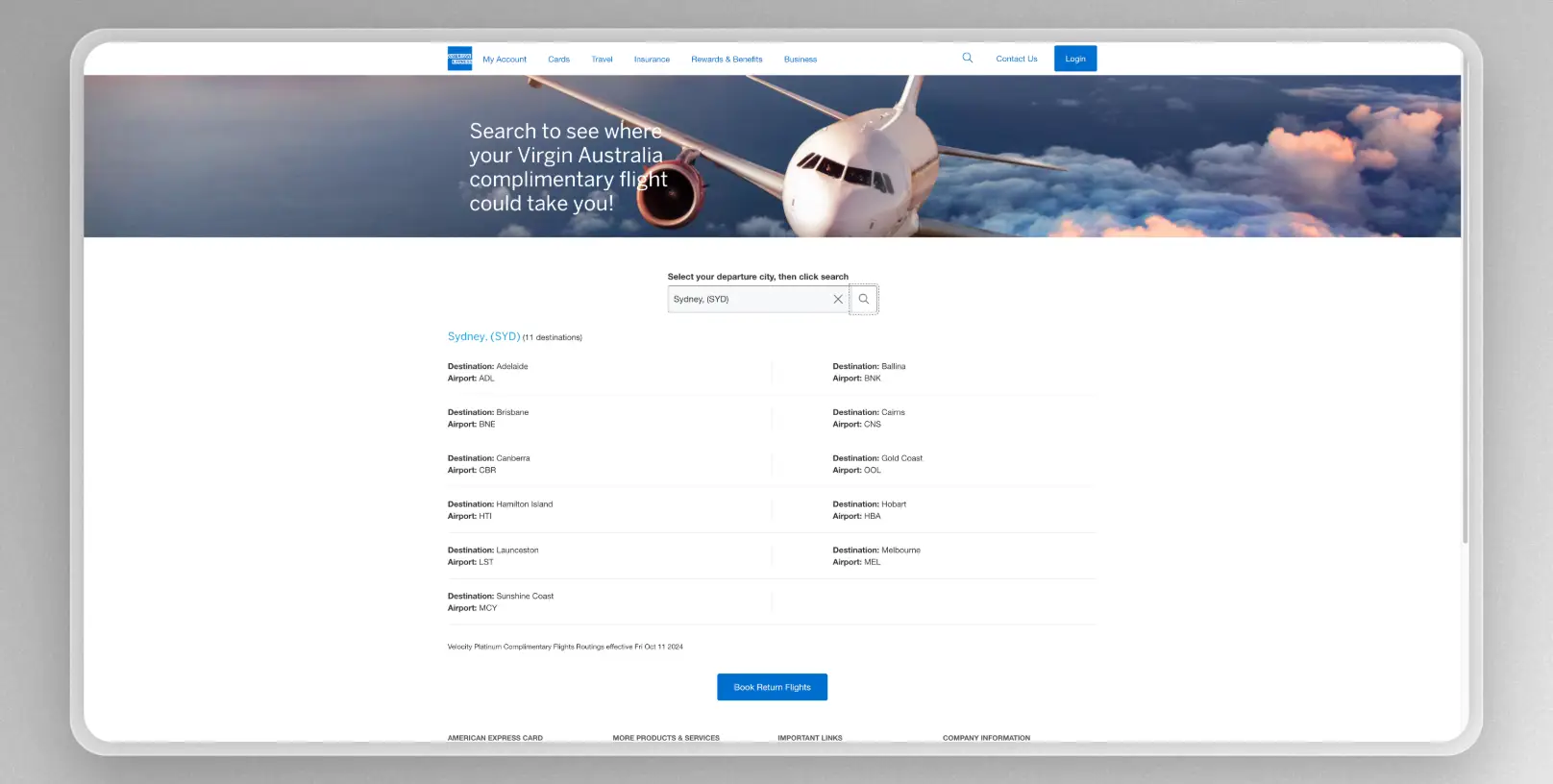Click the American Express Card footer heading
The height and width of the screenshot is (784, 1553).
pos(495,738)
